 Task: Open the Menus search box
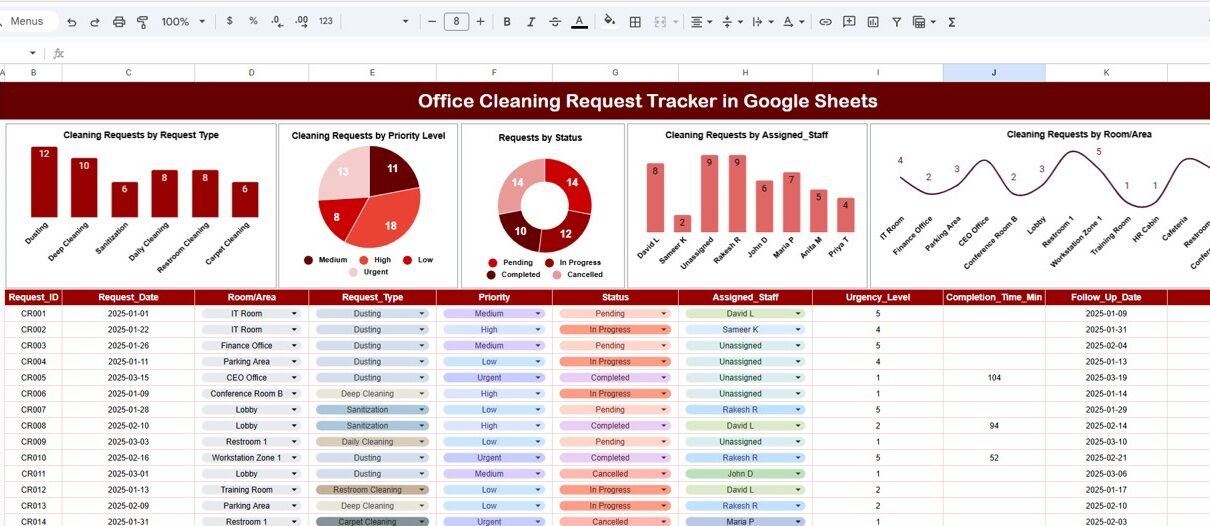click(30, 21)
